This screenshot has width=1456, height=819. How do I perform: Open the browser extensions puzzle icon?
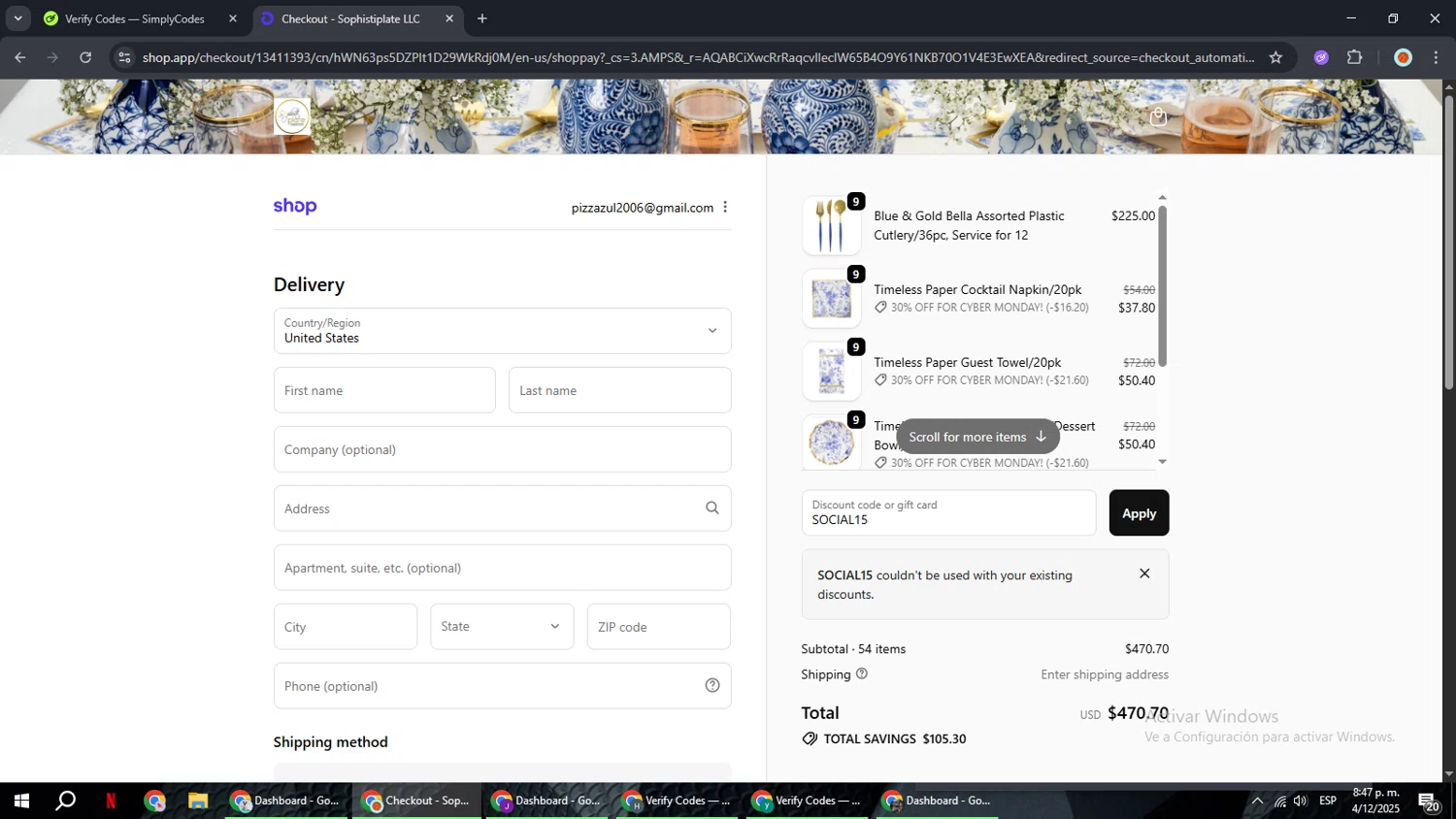pyautogui.click(x=1355, y=57)
